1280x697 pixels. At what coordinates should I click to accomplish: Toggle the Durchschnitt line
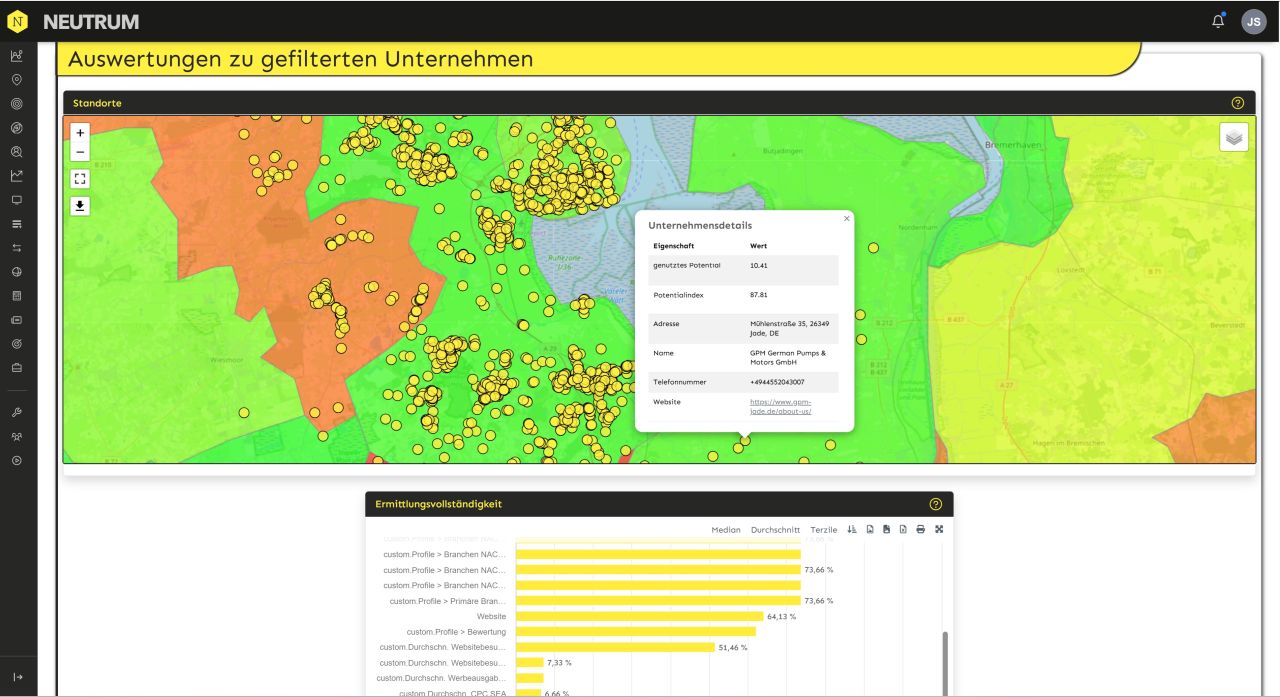coord(775,530)
